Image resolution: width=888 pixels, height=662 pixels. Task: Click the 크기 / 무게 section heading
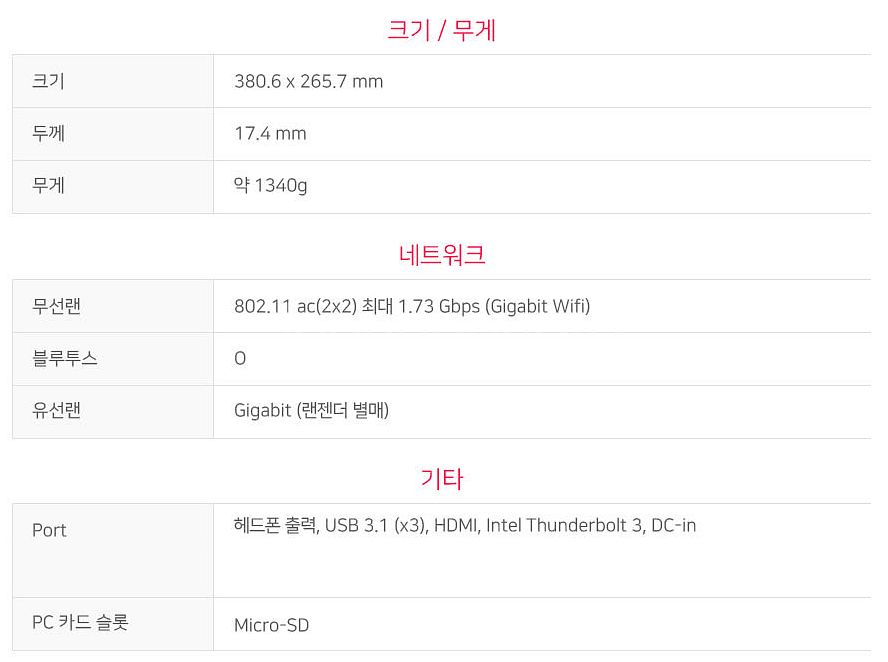tap(441, 29)
